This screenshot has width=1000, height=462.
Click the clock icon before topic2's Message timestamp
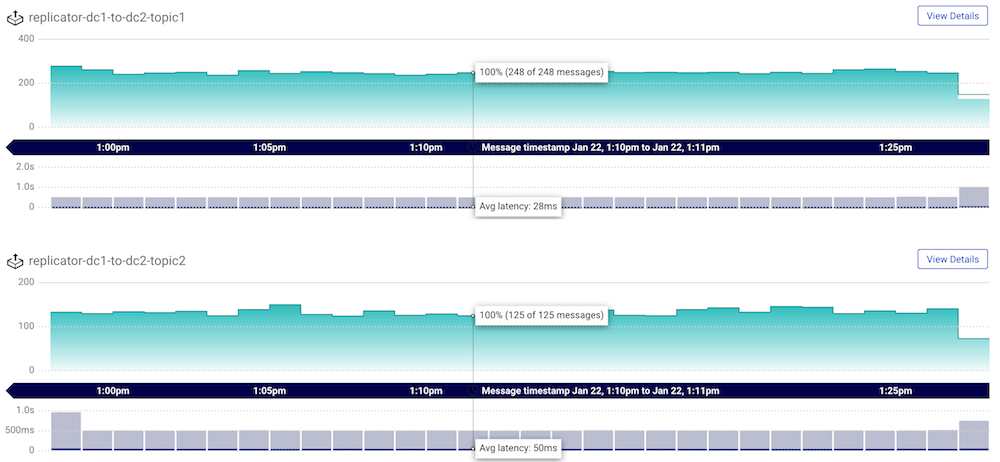473,391
